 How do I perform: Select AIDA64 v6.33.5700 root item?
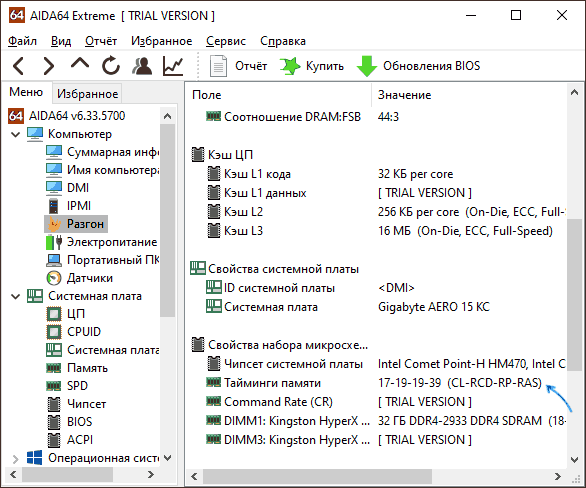point(67,116)
